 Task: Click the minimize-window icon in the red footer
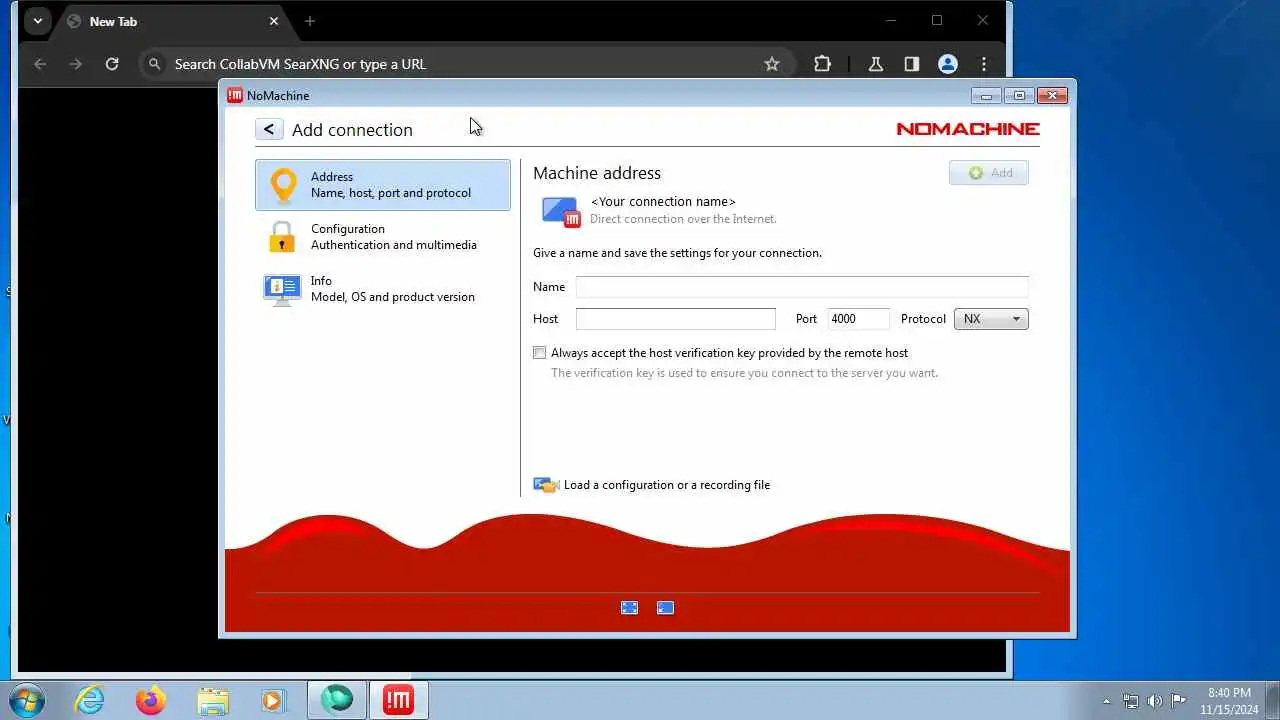(x=665, y=607)
